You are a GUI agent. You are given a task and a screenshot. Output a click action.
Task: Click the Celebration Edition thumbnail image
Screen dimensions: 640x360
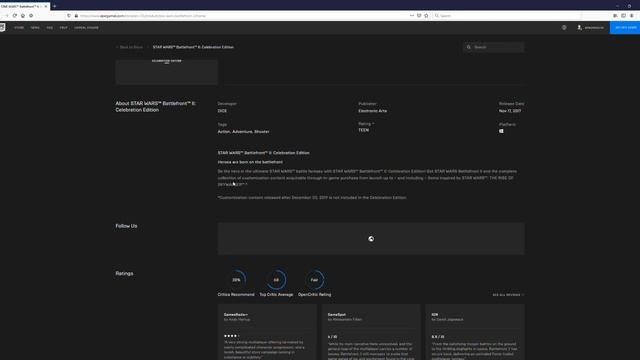coord(167,72)
